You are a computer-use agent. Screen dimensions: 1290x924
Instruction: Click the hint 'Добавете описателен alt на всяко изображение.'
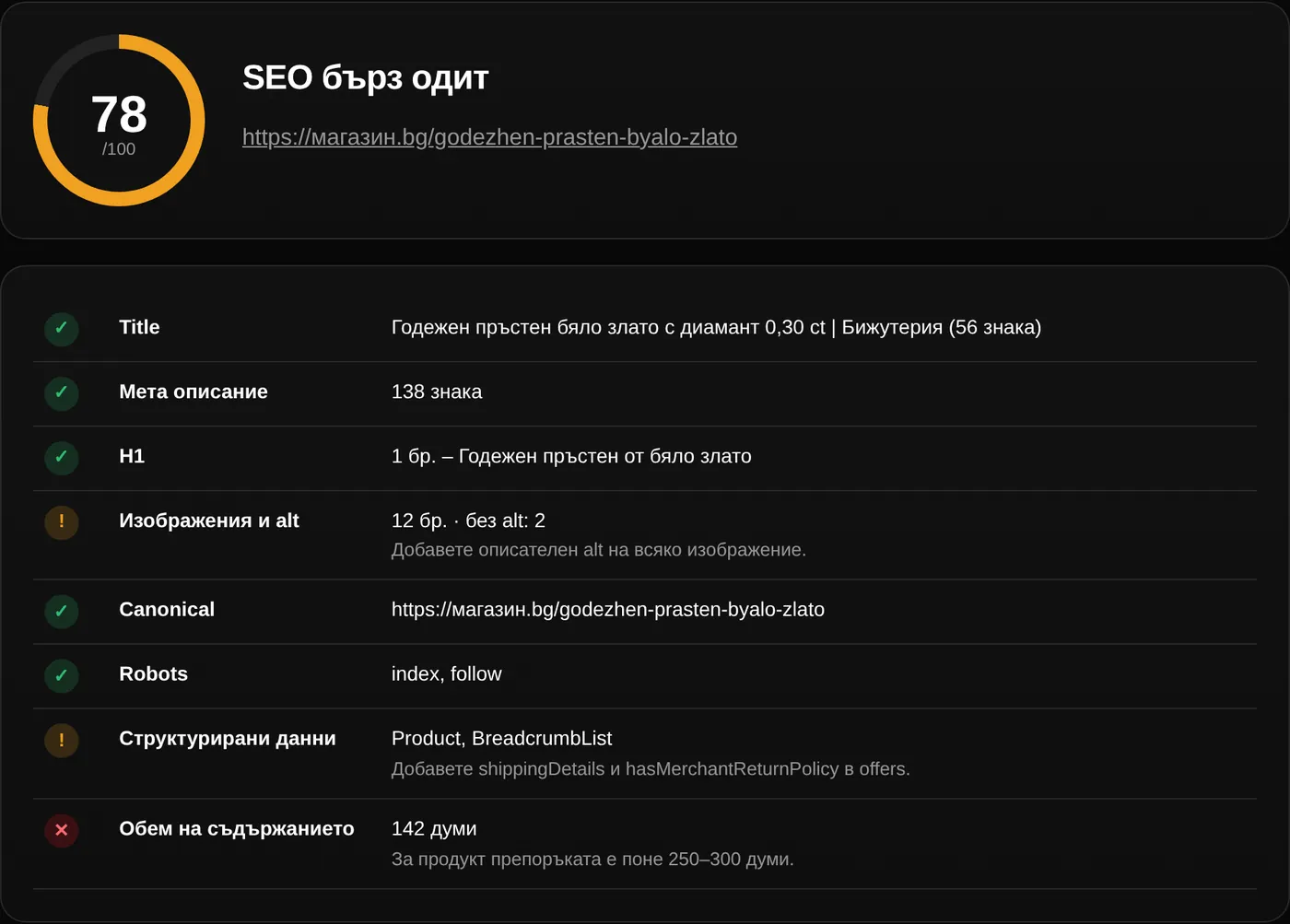click(599, 550)
